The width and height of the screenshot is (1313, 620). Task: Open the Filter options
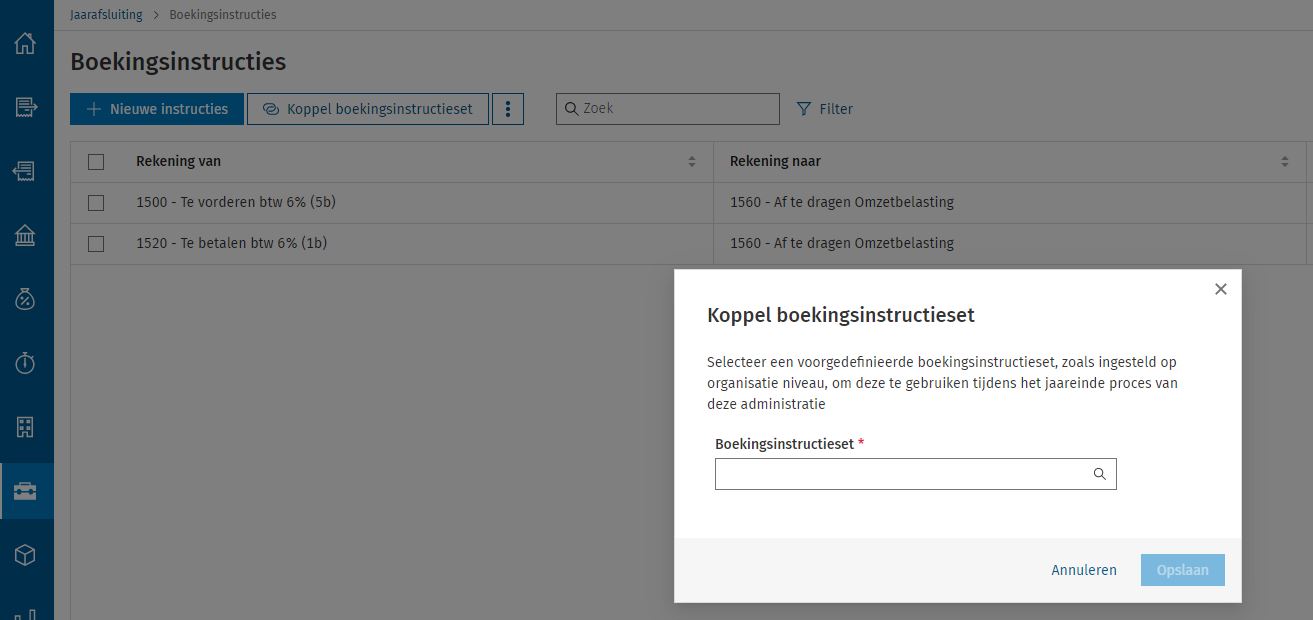[x=824, y=108]
